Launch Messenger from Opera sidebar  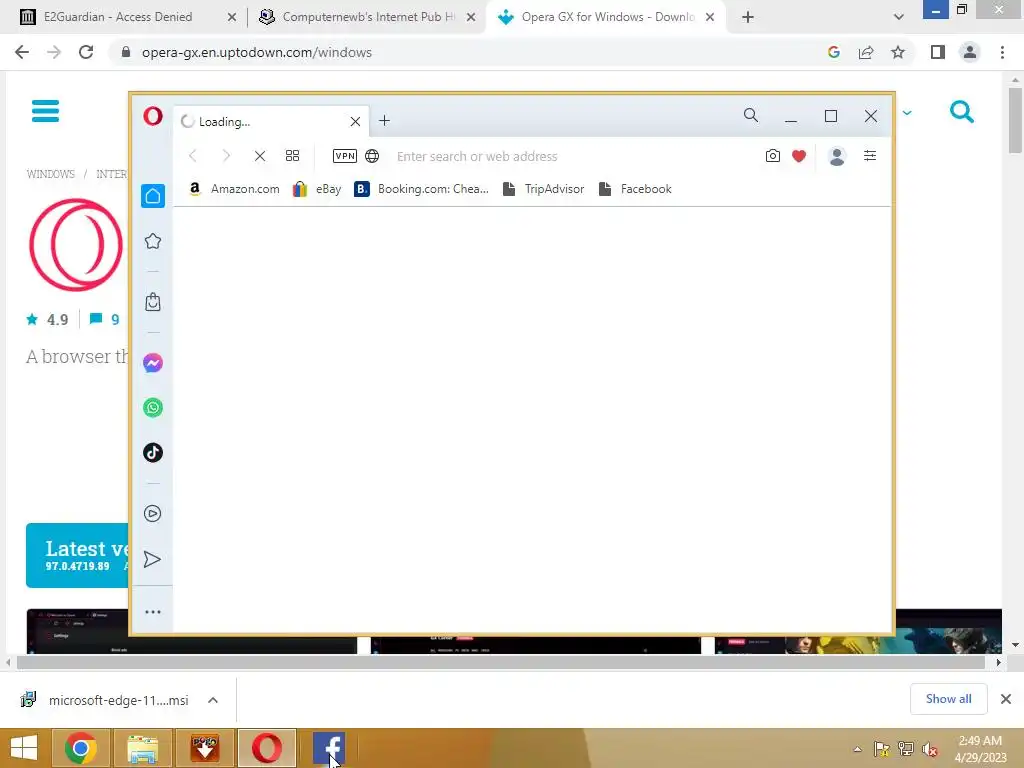point(153,362)
